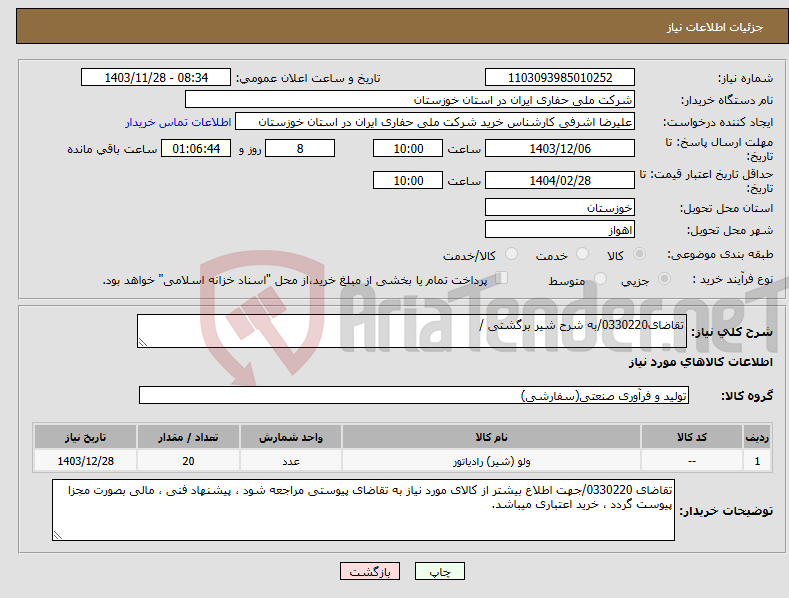789x598 pixels.
Task: Click the price validity date 1404/02/28
Action: pyautogui.click(x=560, y=180)
